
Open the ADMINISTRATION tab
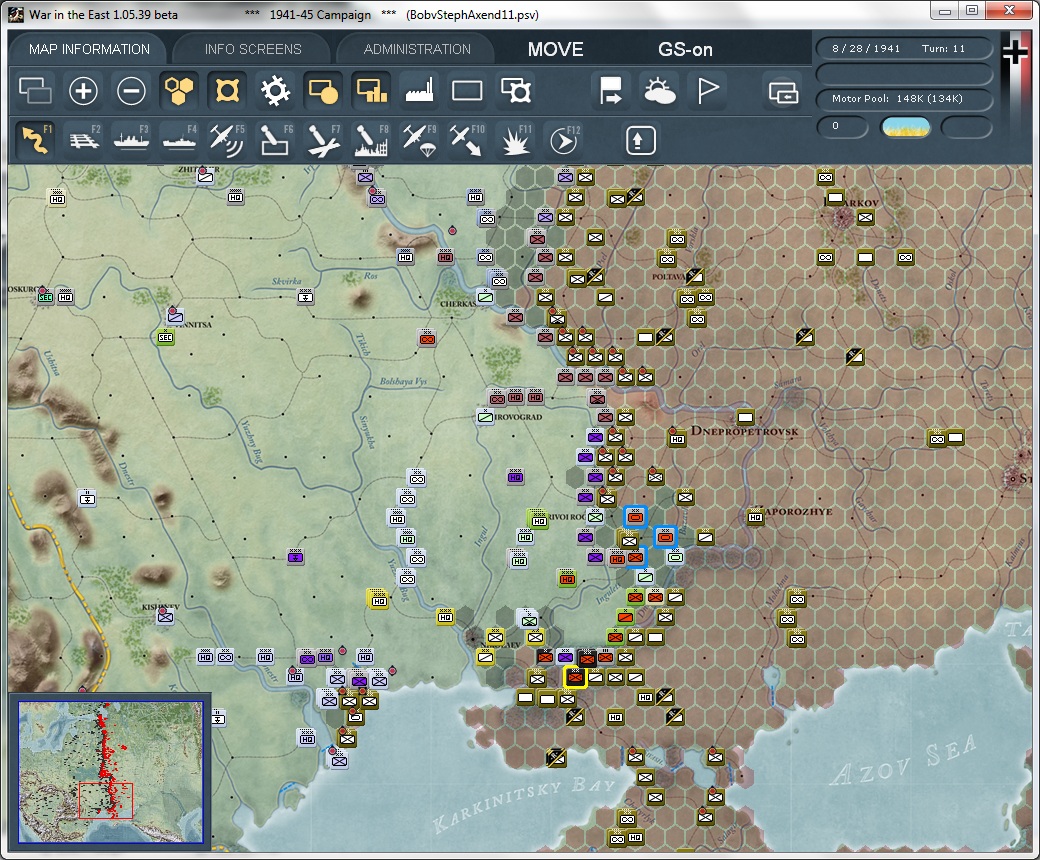pyautogui.click(x=417, y=49)
